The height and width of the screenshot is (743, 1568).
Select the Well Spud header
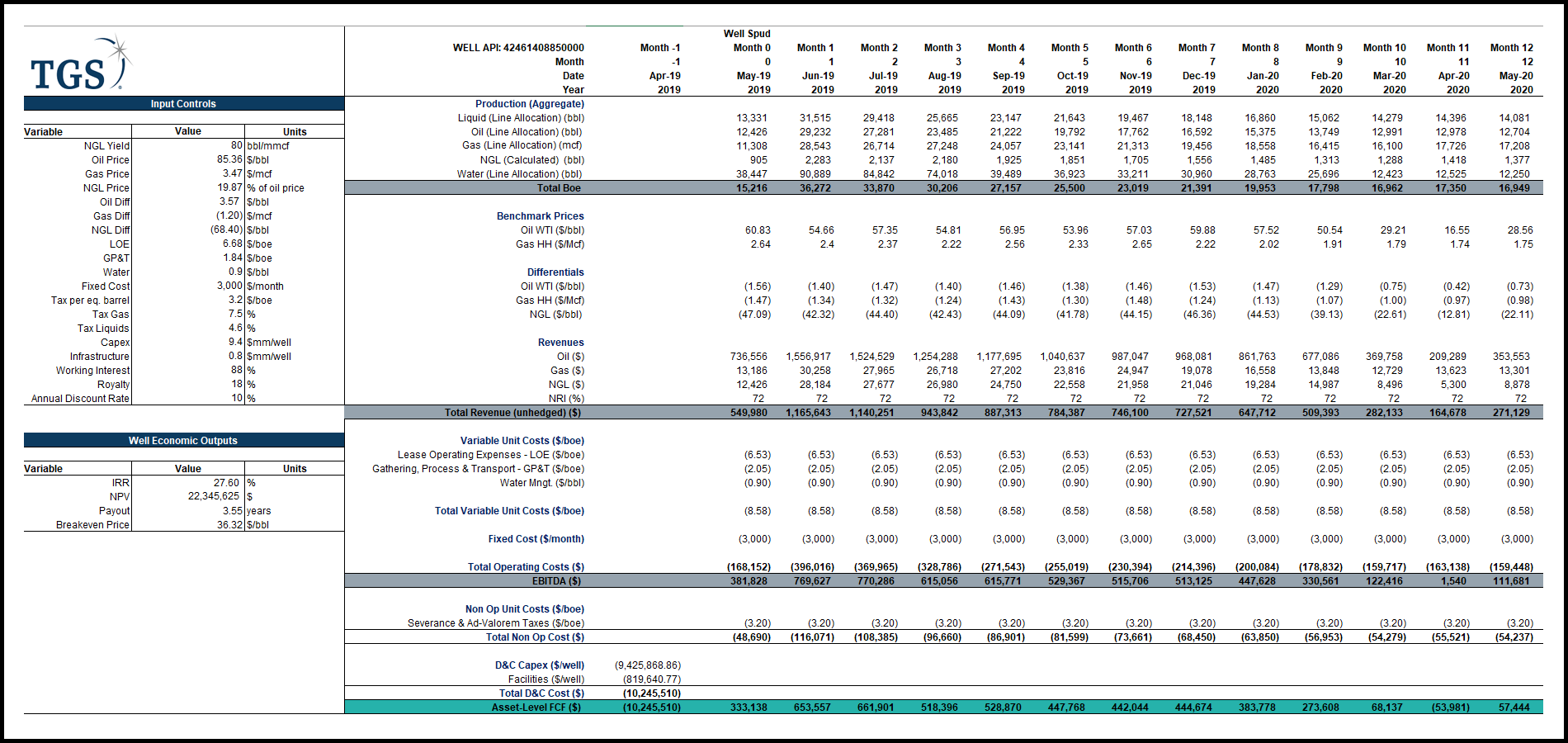click(x=747, y=34)
